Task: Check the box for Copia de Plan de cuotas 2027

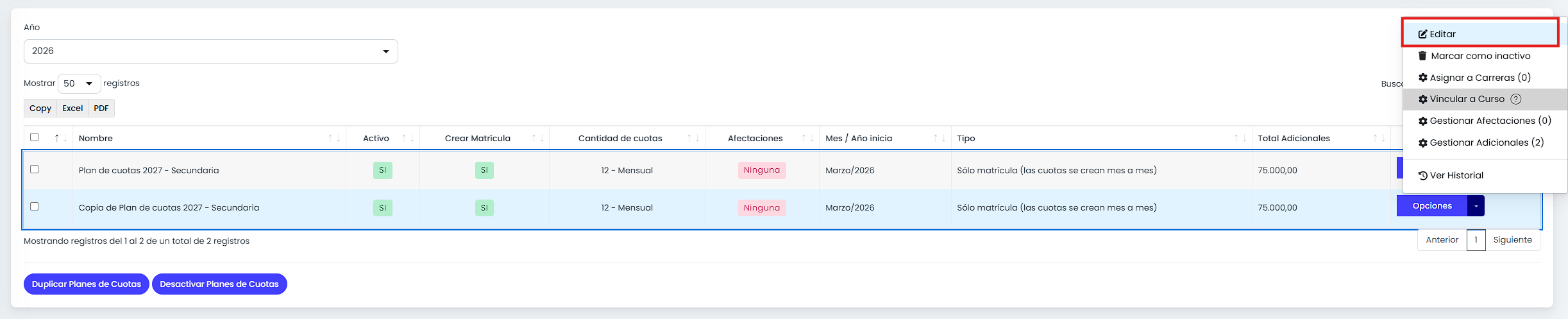Action: [x=35, y=206]
